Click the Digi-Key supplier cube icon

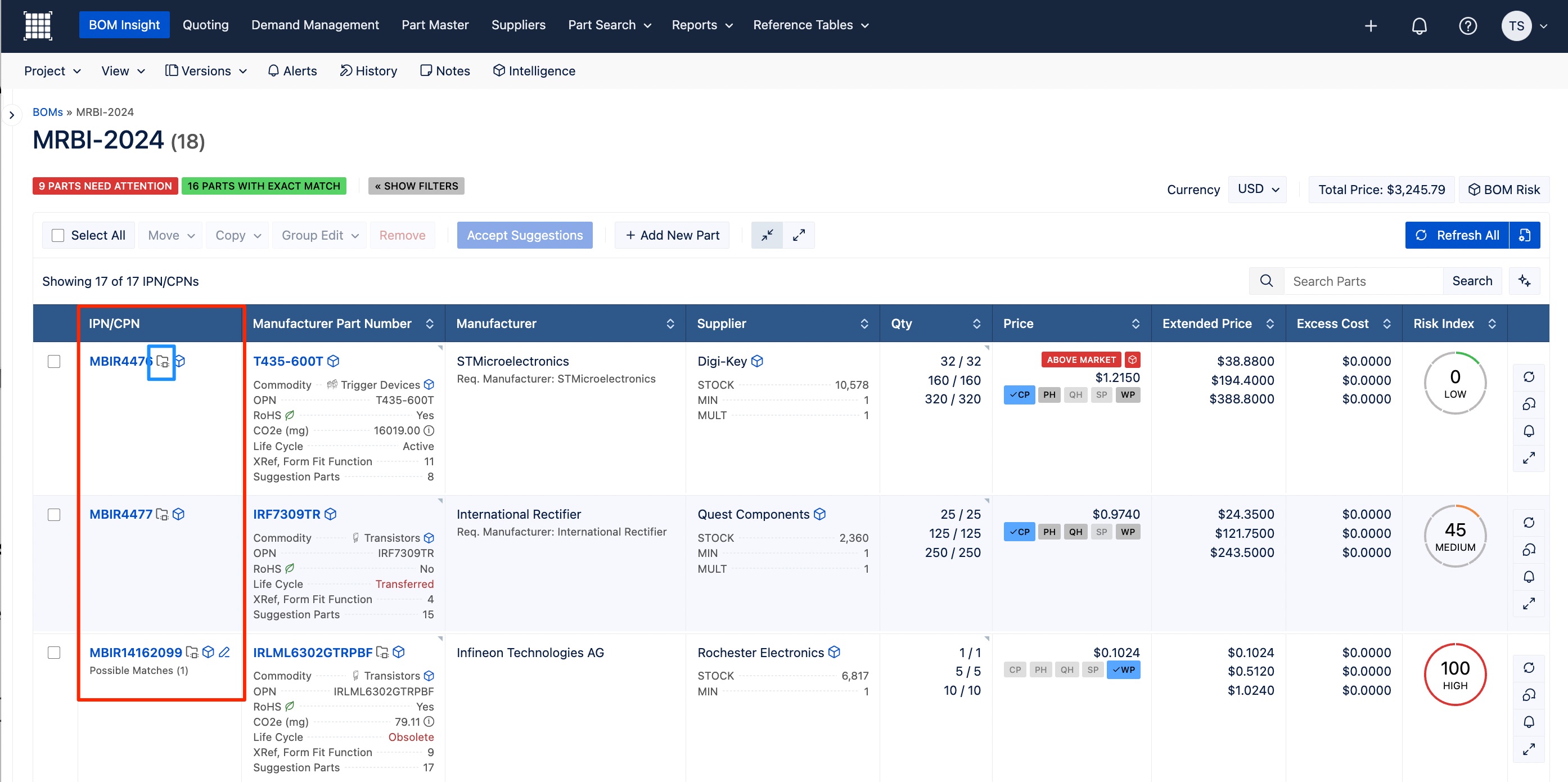coord(757,361)
